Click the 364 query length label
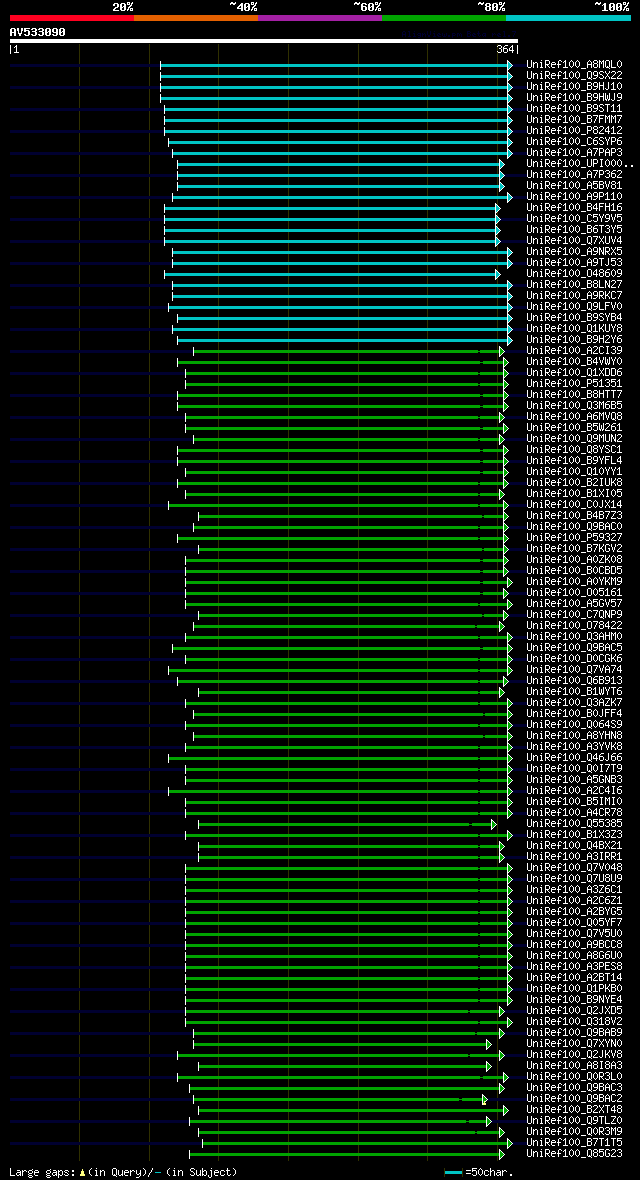This screenshot has width=640, height=1180. click(x=505, y=49)
